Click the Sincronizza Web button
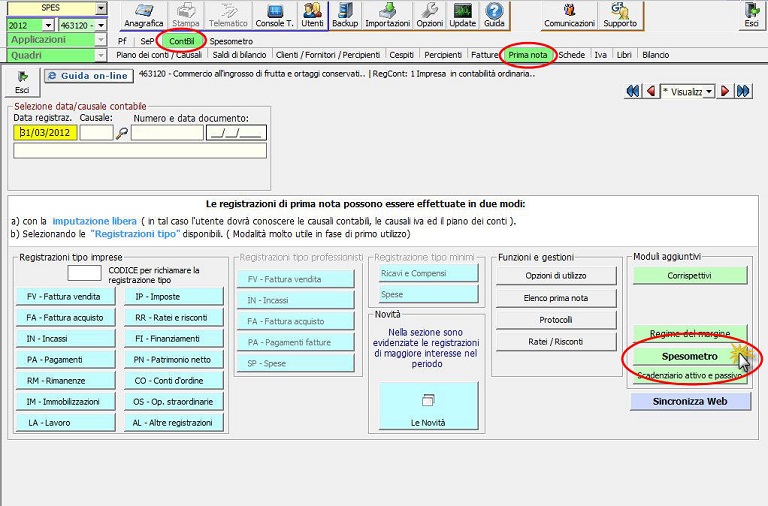The height and width of the screenshot is (506, 768). 690,402
